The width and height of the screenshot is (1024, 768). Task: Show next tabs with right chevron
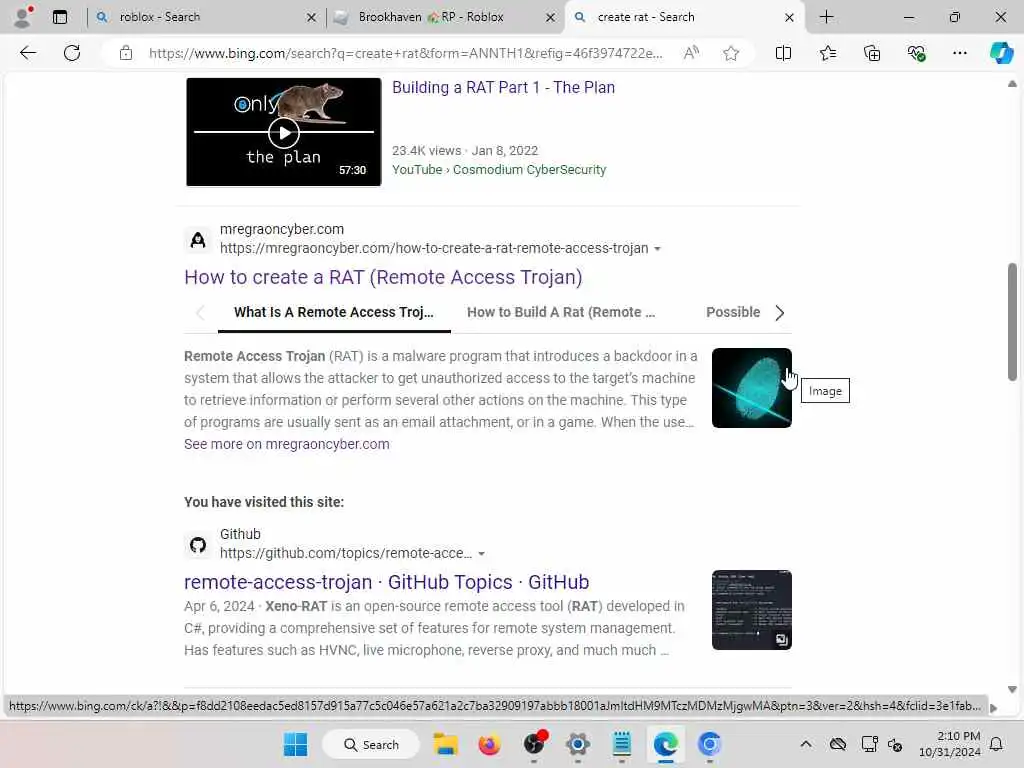coord(779,313)
